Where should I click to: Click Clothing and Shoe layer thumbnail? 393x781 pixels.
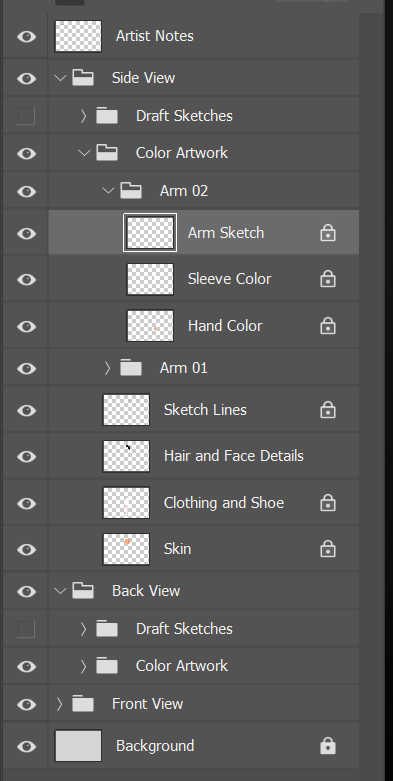pos(126,503)
